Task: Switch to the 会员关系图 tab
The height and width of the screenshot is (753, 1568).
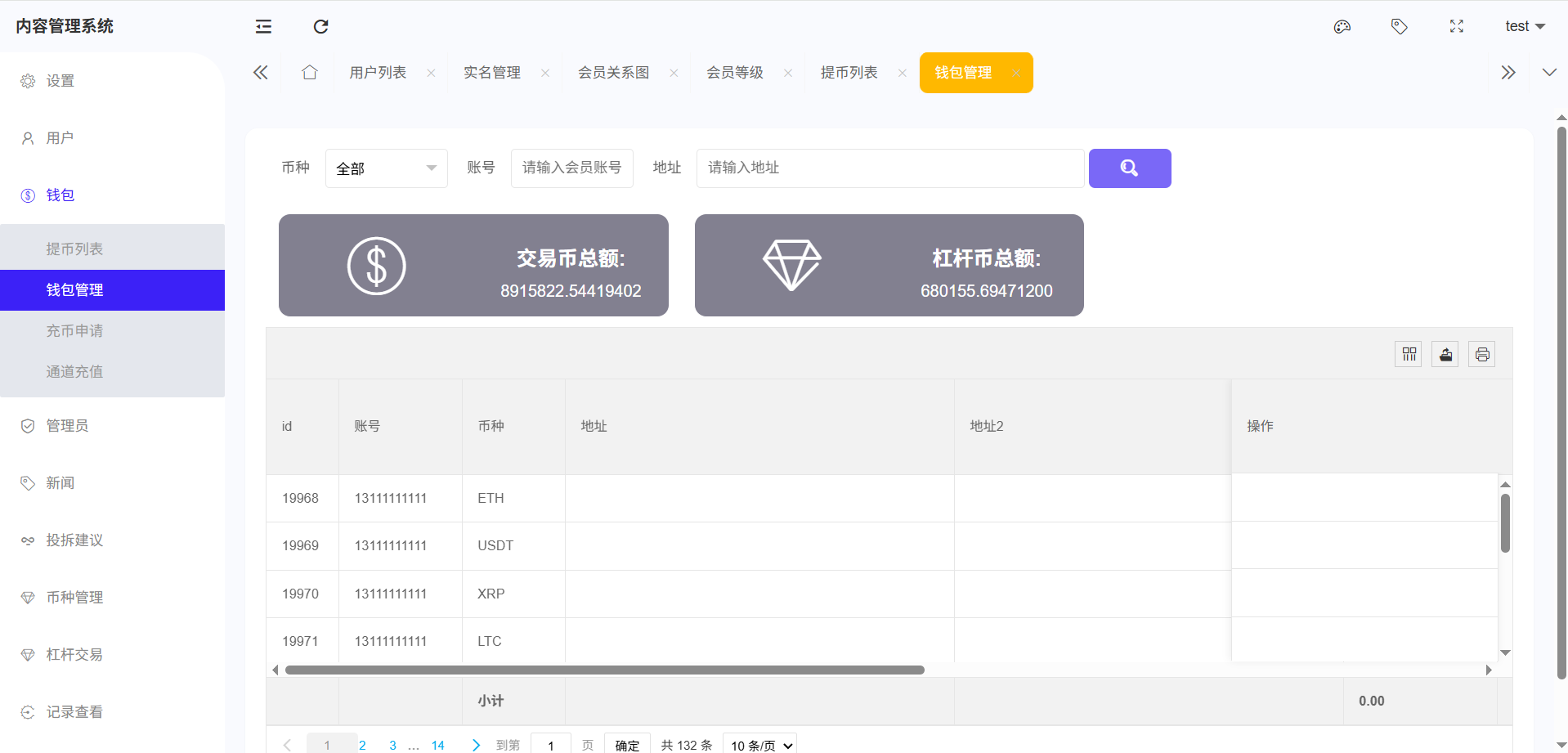Action: pos(613,73)
